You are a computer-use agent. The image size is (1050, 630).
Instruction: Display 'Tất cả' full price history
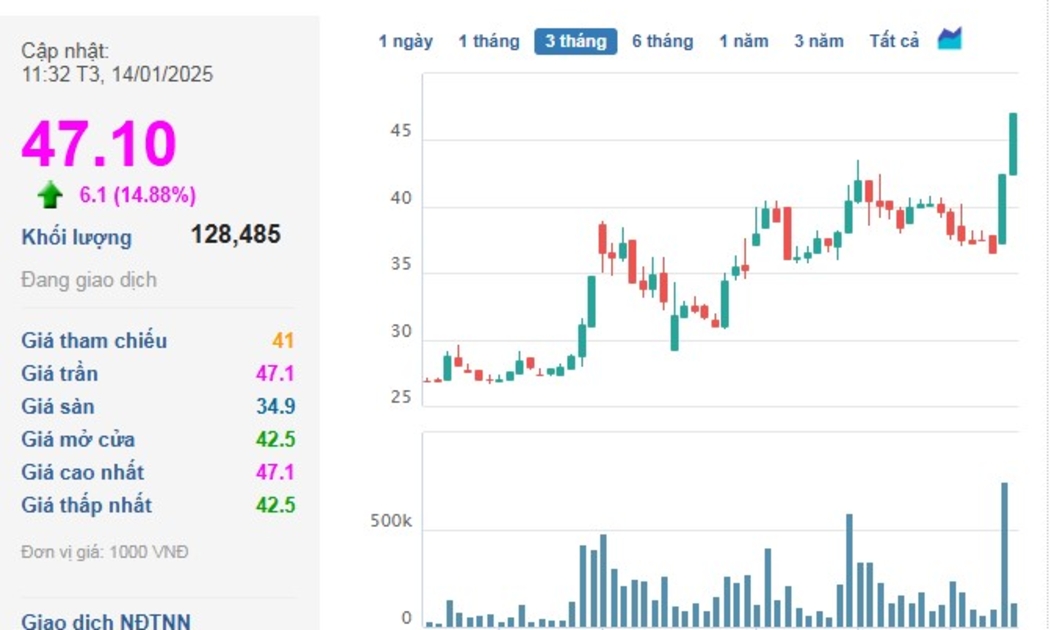894,41
